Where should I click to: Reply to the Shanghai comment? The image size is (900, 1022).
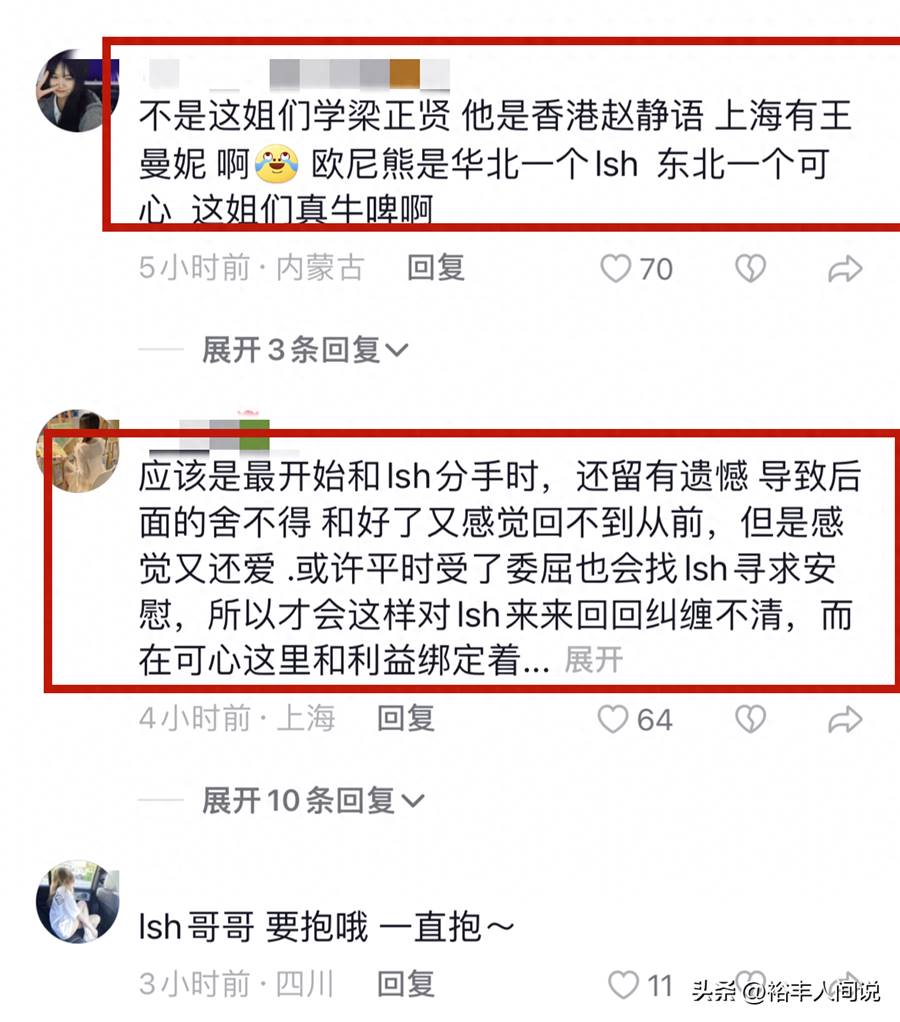406,719
